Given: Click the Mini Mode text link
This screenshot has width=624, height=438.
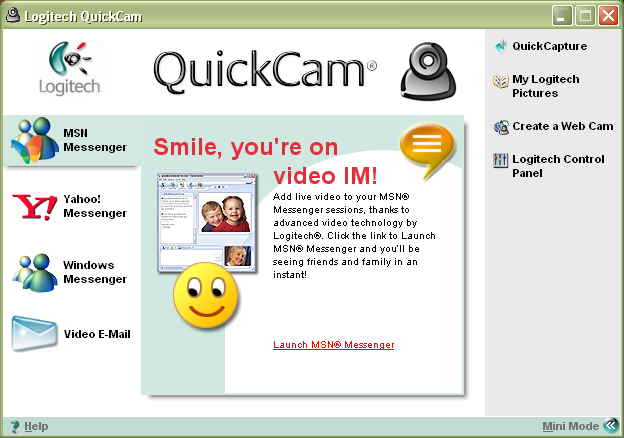Looking at the screenshot, I should (x=570, y=427).
